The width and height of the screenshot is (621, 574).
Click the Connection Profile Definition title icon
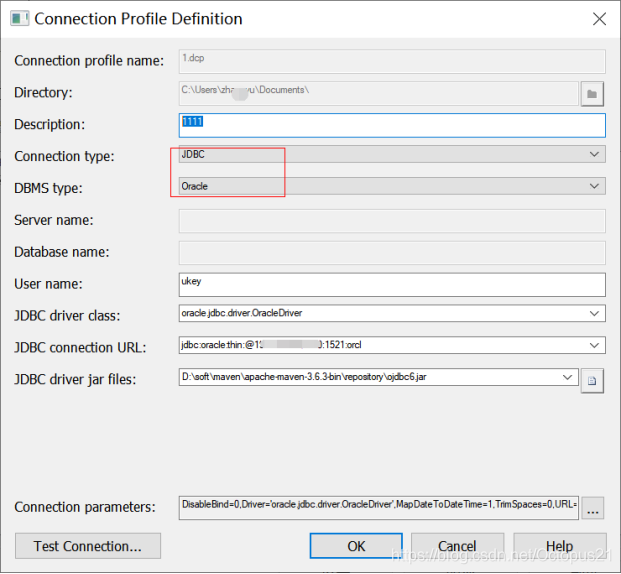[x=19, y=19]
